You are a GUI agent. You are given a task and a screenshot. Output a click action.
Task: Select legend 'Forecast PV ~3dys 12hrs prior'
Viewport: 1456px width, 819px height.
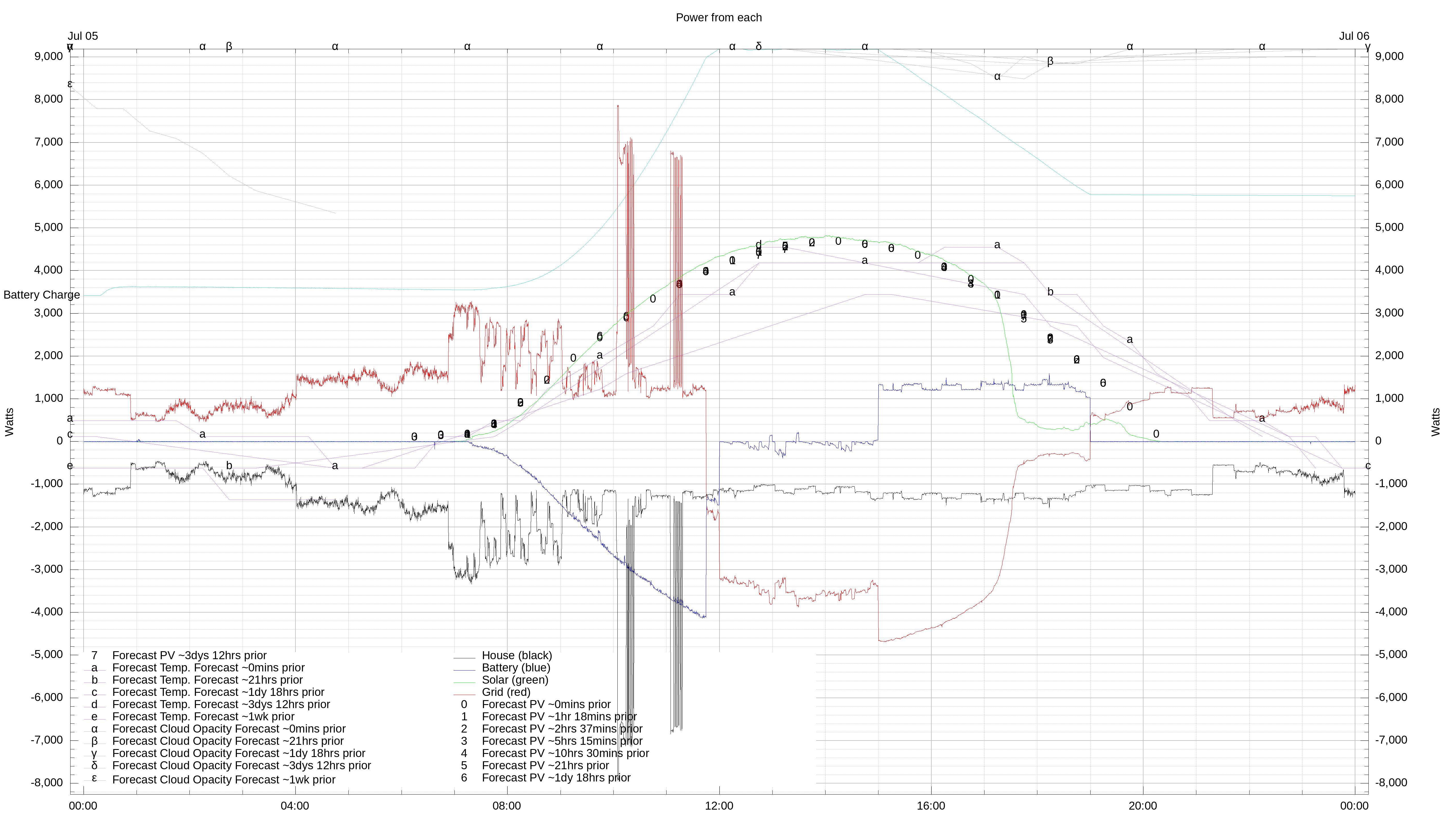[189, 656]
